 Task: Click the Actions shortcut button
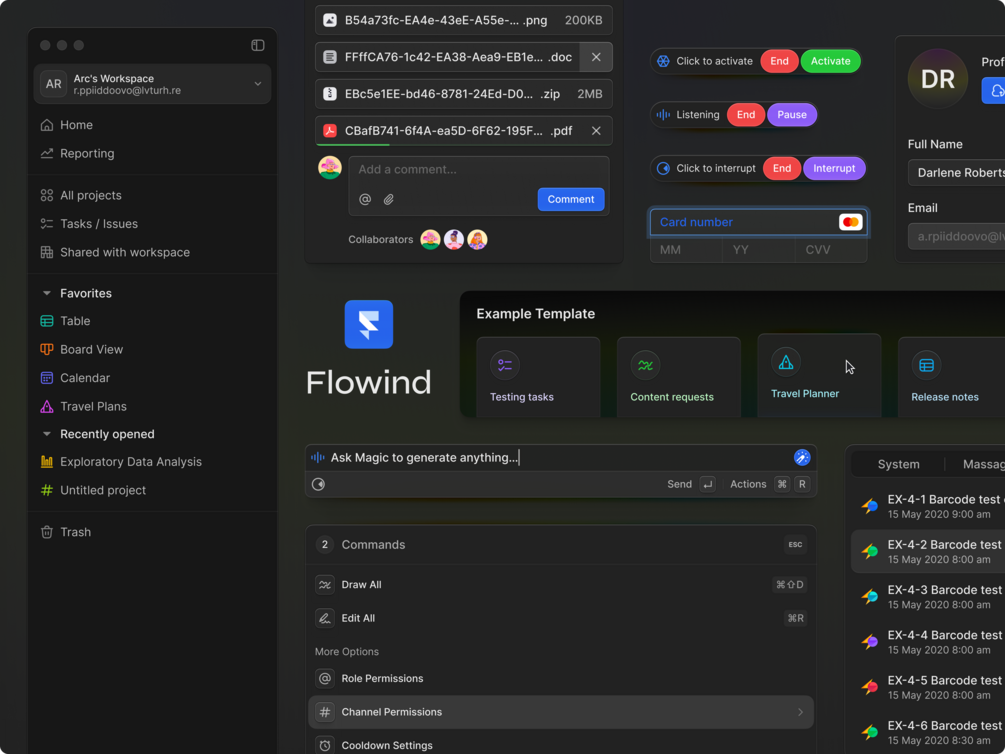[770, 484]
